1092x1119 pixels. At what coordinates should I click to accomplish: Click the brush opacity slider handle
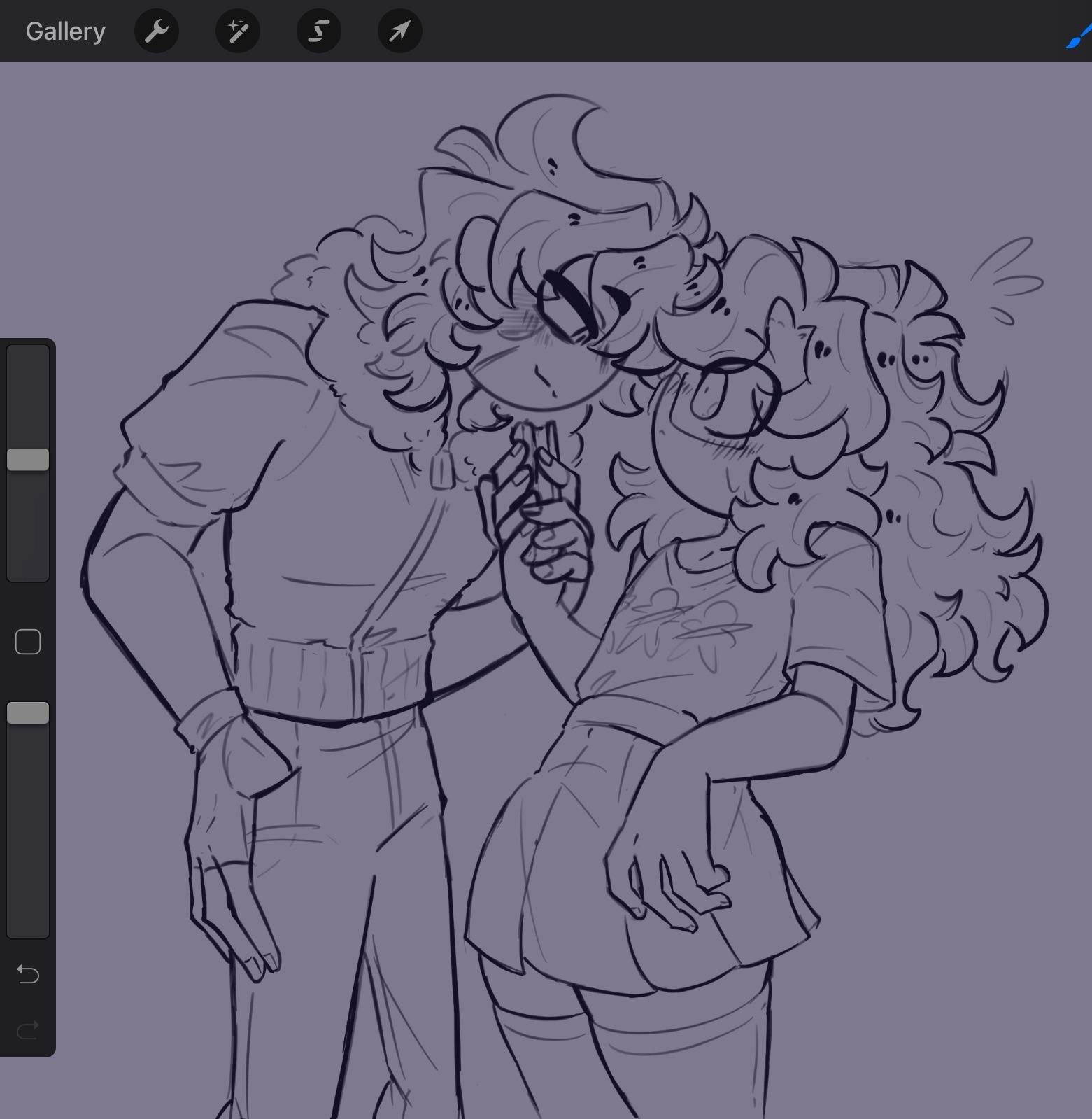tap(28, 713)
